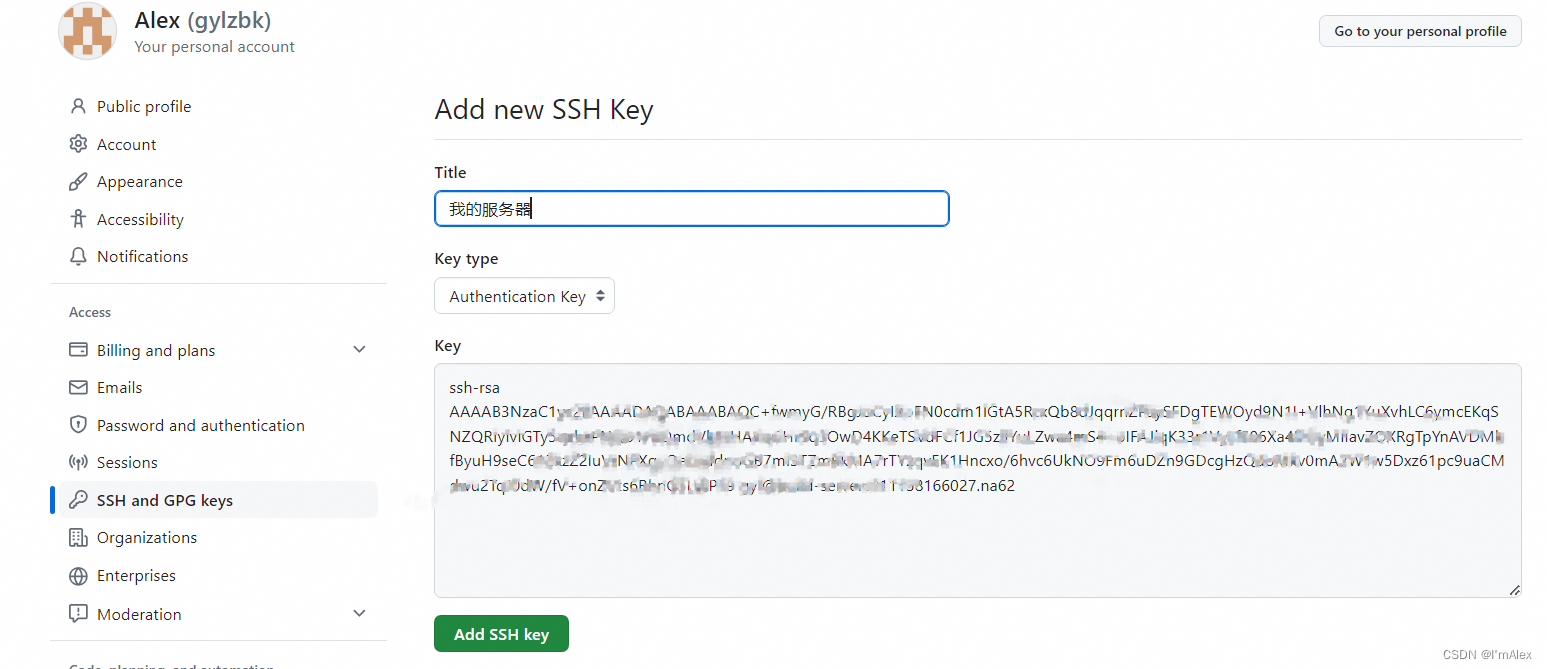
Task: Click the Enterprises globe icon
Action: click(x=78, y=576)
